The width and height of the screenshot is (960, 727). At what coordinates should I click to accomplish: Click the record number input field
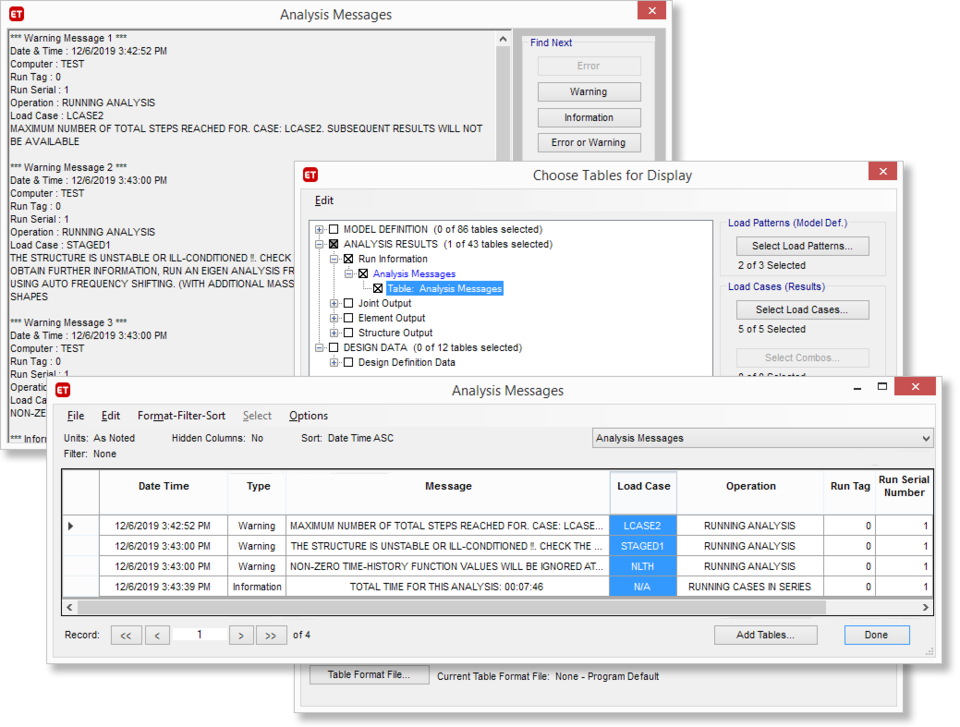pyautogui.click(x=199, y=635)
